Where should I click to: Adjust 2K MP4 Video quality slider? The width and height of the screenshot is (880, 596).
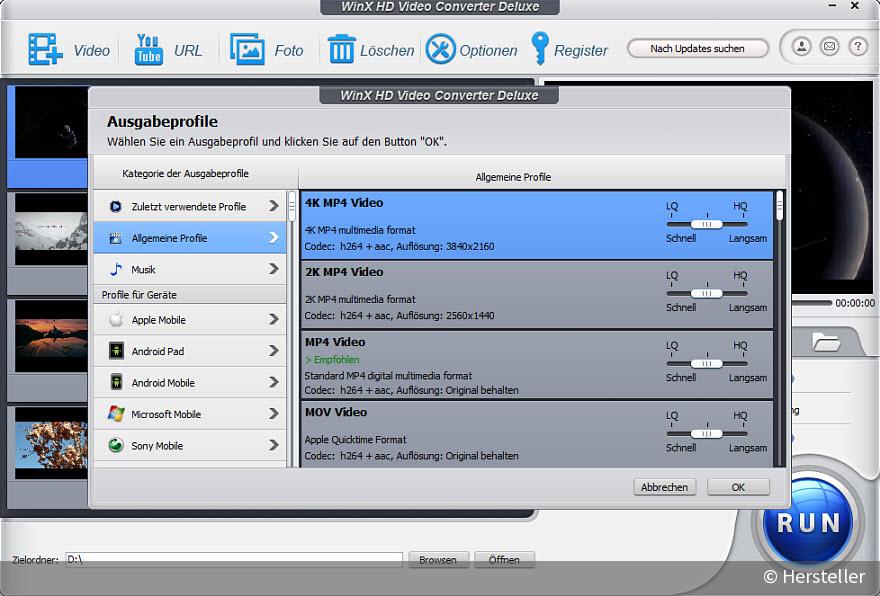[707, 294]
